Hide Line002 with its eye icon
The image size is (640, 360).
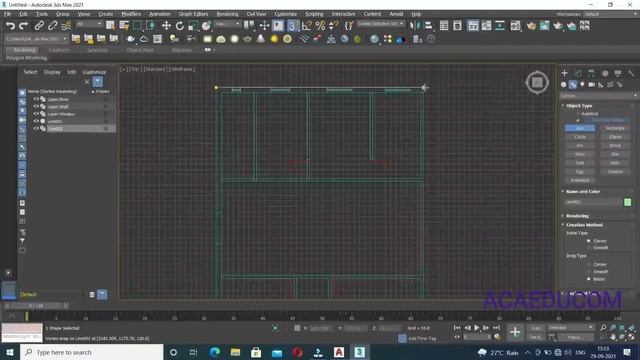pyautogui.click(x=36, y=129)
